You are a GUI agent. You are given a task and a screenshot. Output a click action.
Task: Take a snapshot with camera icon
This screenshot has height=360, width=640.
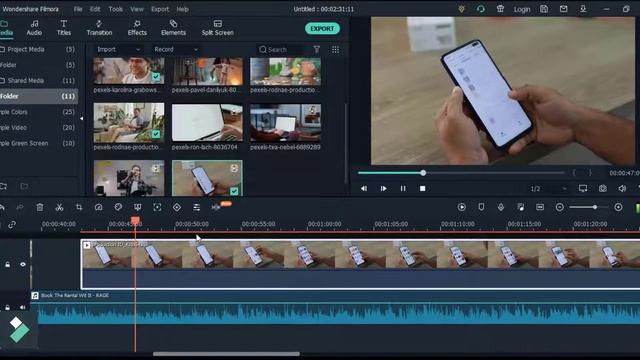(x=602, y=188)
